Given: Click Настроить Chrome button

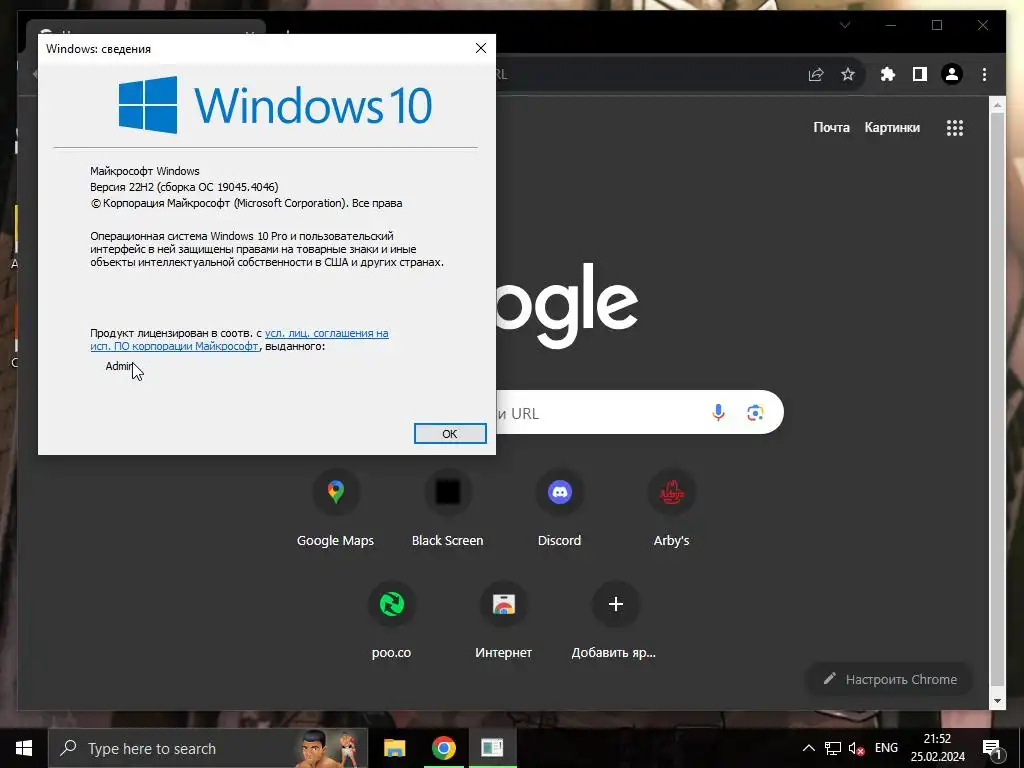Looking at the screenshot, I should [x=891, y=679].
